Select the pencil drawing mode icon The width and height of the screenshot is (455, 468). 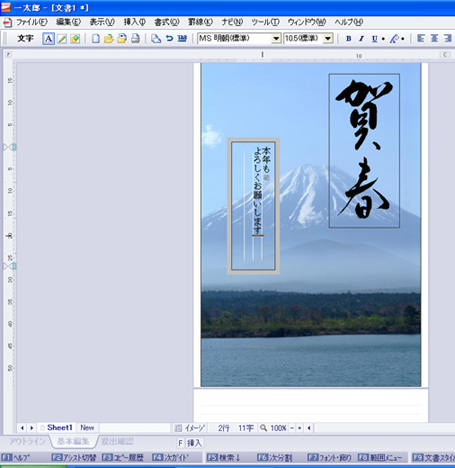click(x=62, y=39)
